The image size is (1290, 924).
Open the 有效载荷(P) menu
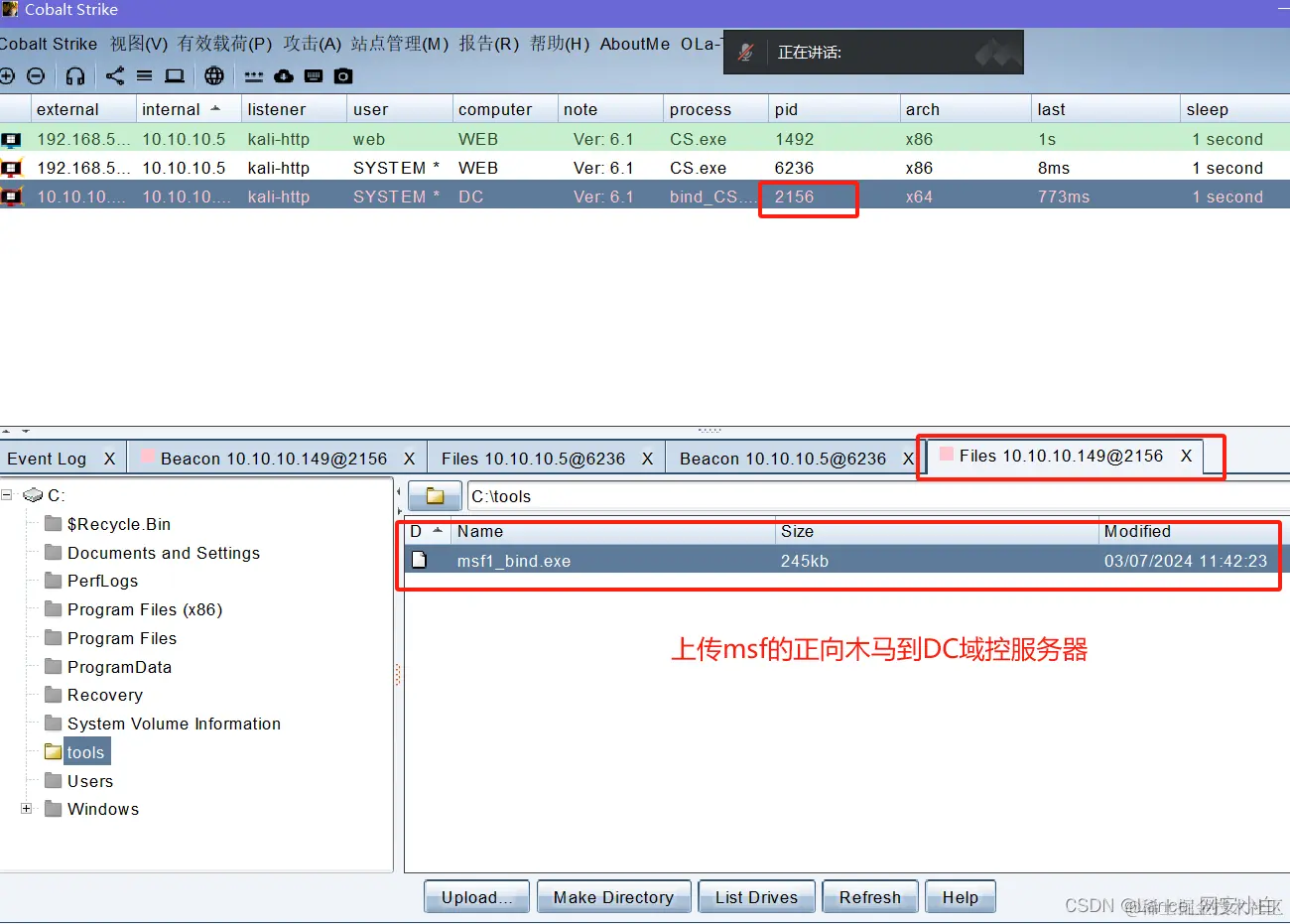coord(224,44)
